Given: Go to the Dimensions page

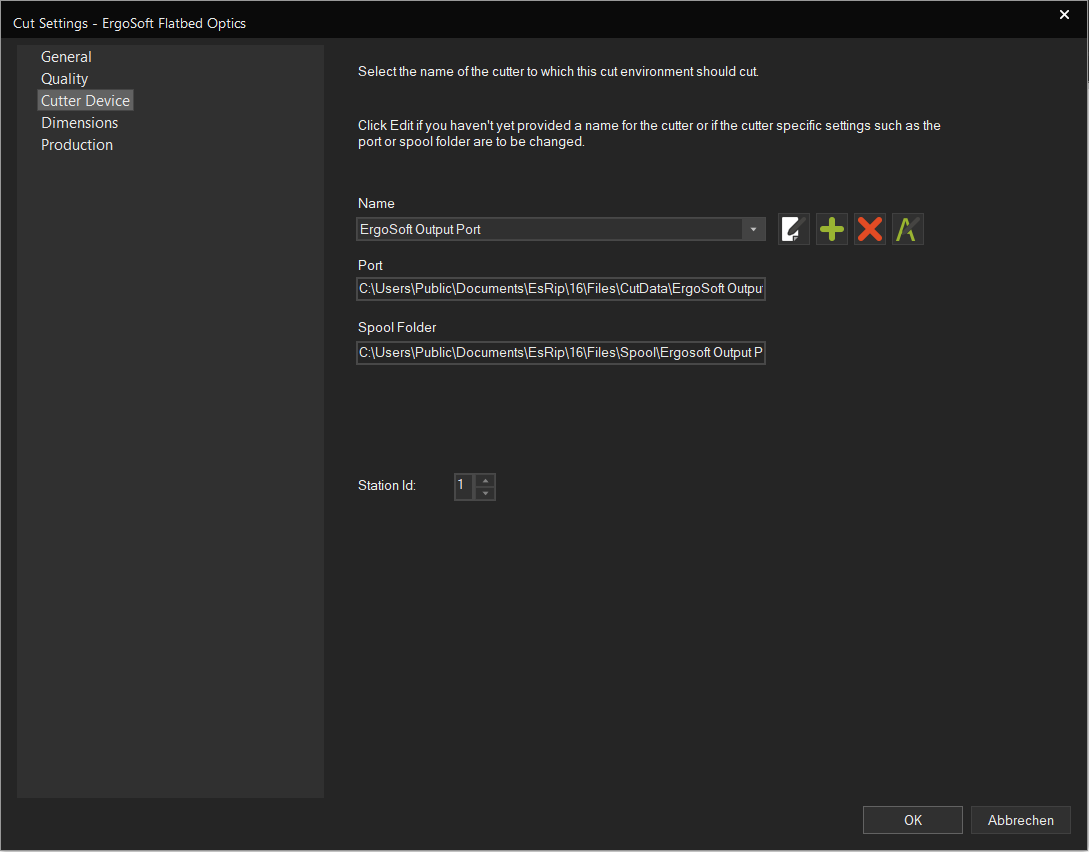Looking at the screenshot, I should 79,123.
